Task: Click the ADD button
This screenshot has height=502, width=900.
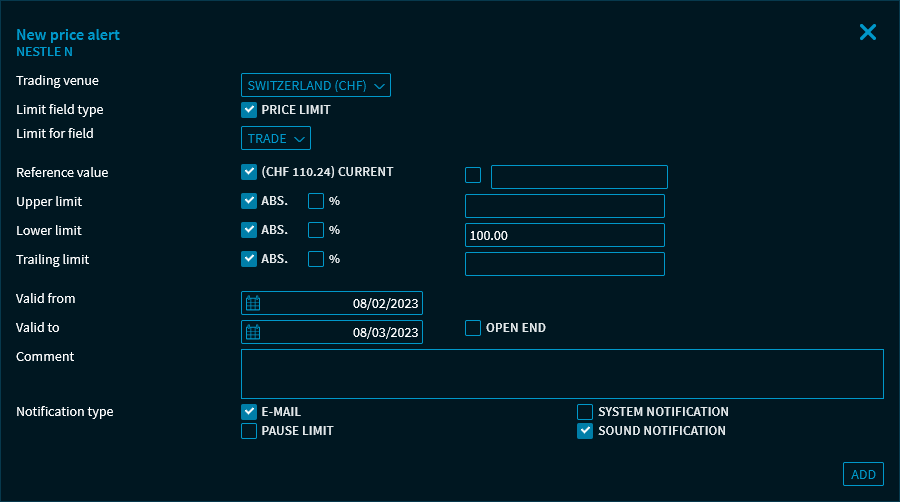Action: (863, 474)
